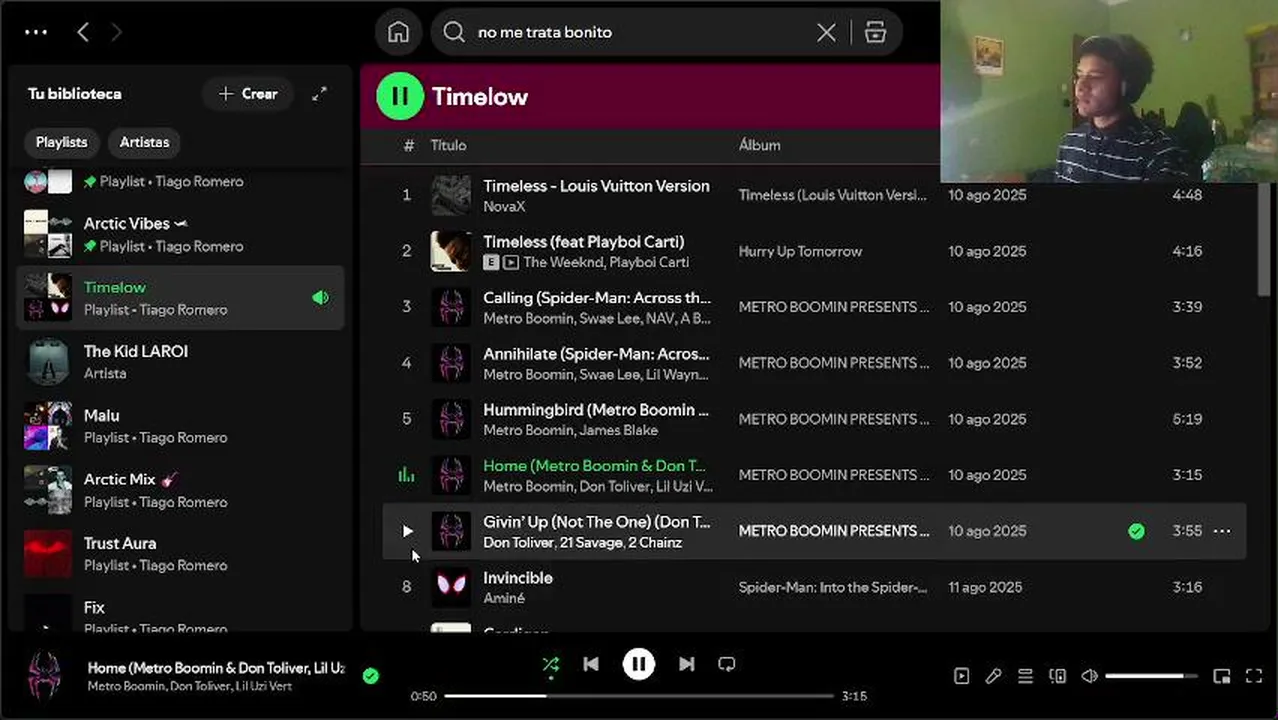Click the playing Home track title

coord(594,466)
